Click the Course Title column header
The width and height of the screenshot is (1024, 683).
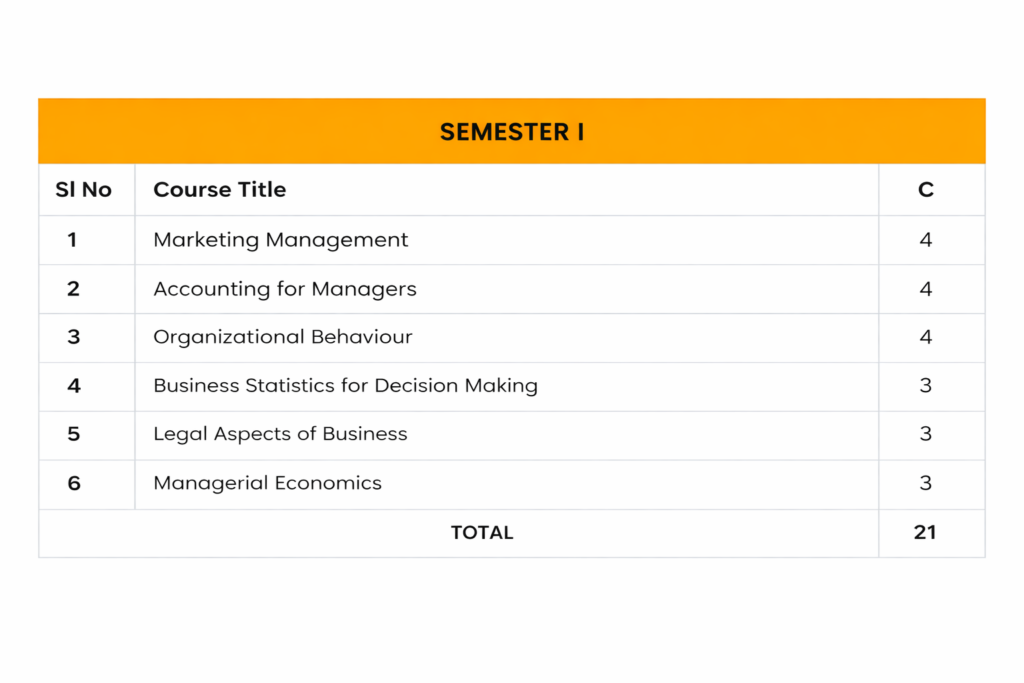(220, 190)
